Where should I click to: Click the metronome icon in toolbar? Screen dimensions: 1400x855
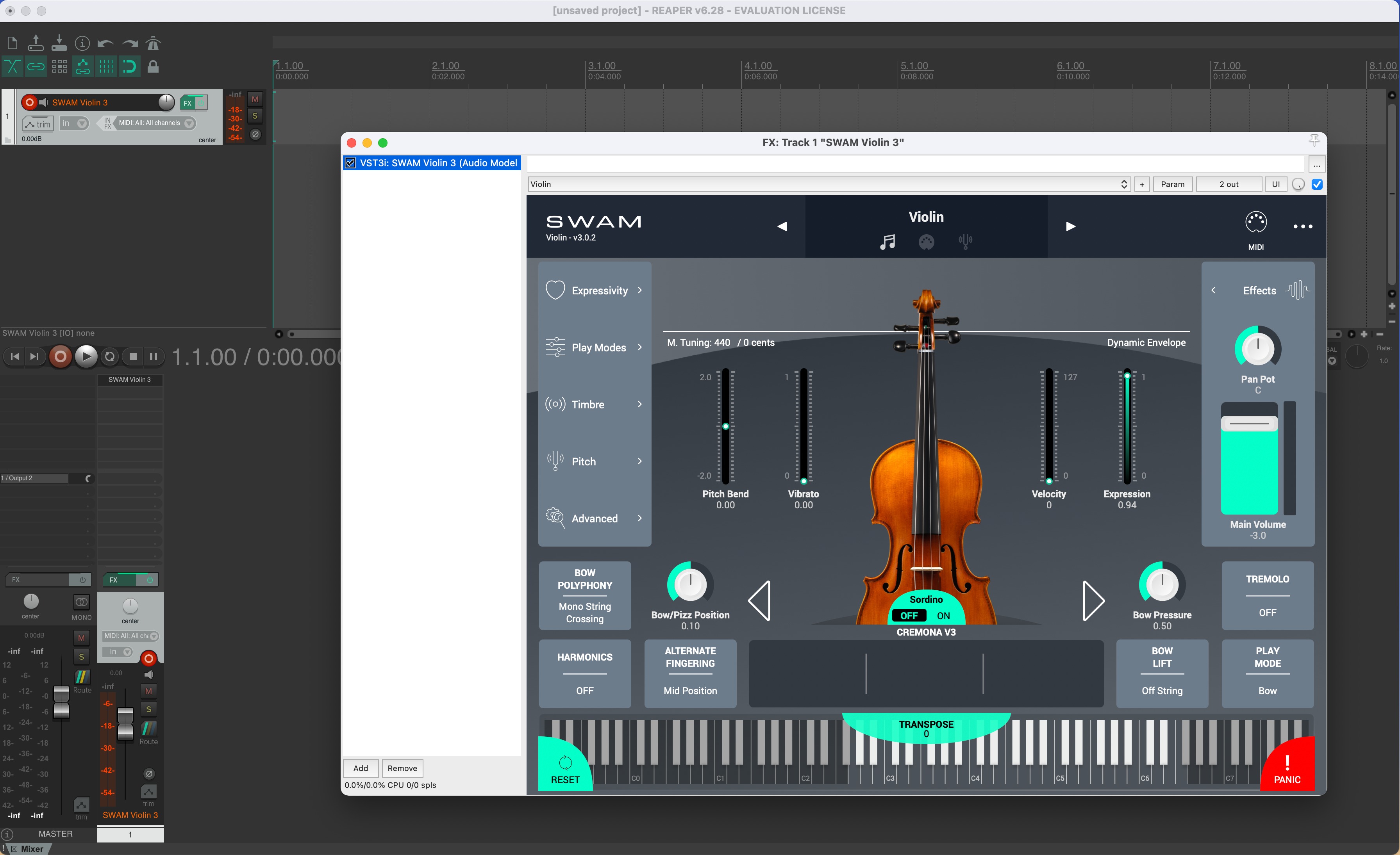click(153, 43)
